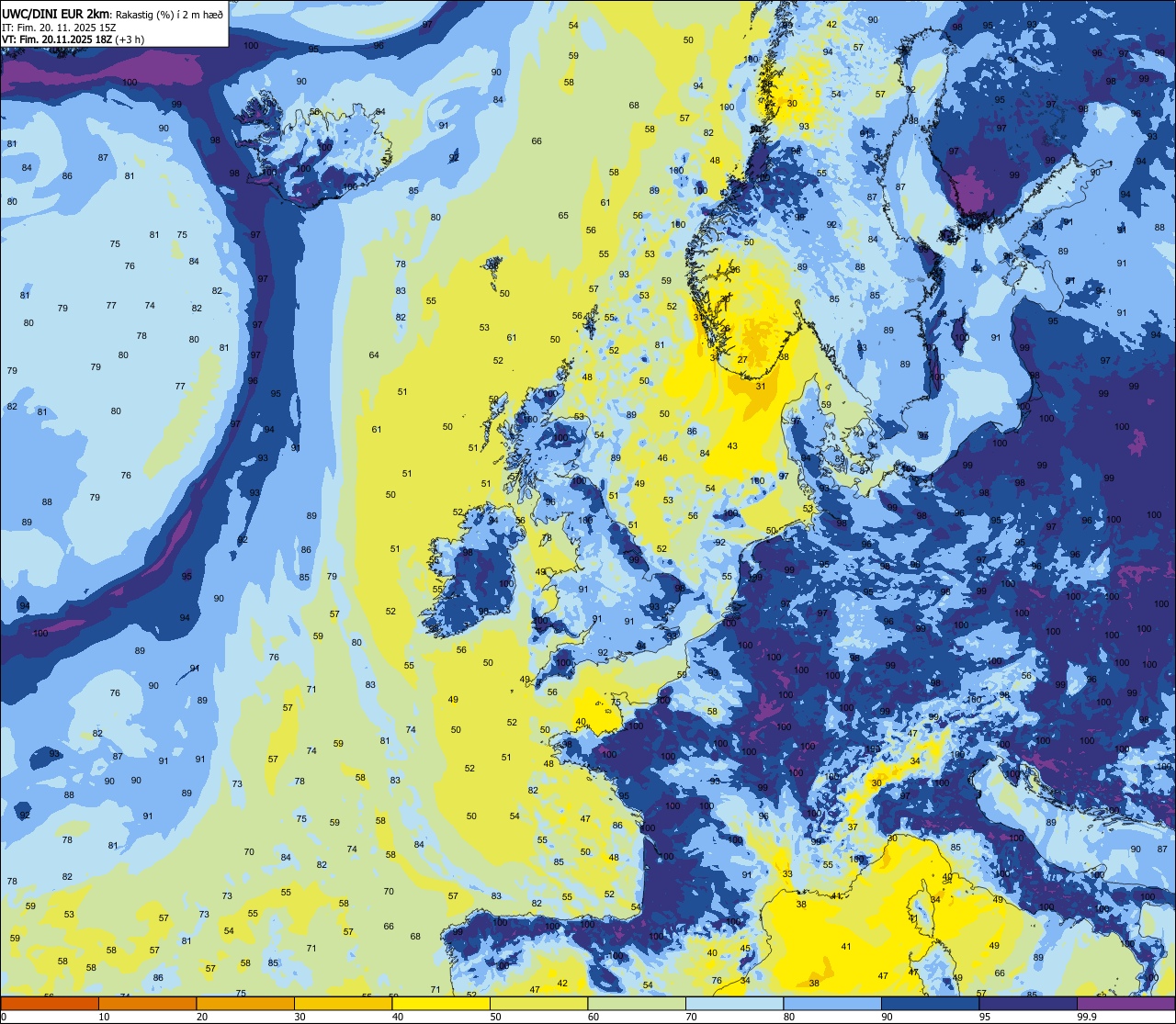This screenshot has width=1176, height=1024.
Task: Click the legend scale label '95' on the color bar
Action: (985, 1017)
